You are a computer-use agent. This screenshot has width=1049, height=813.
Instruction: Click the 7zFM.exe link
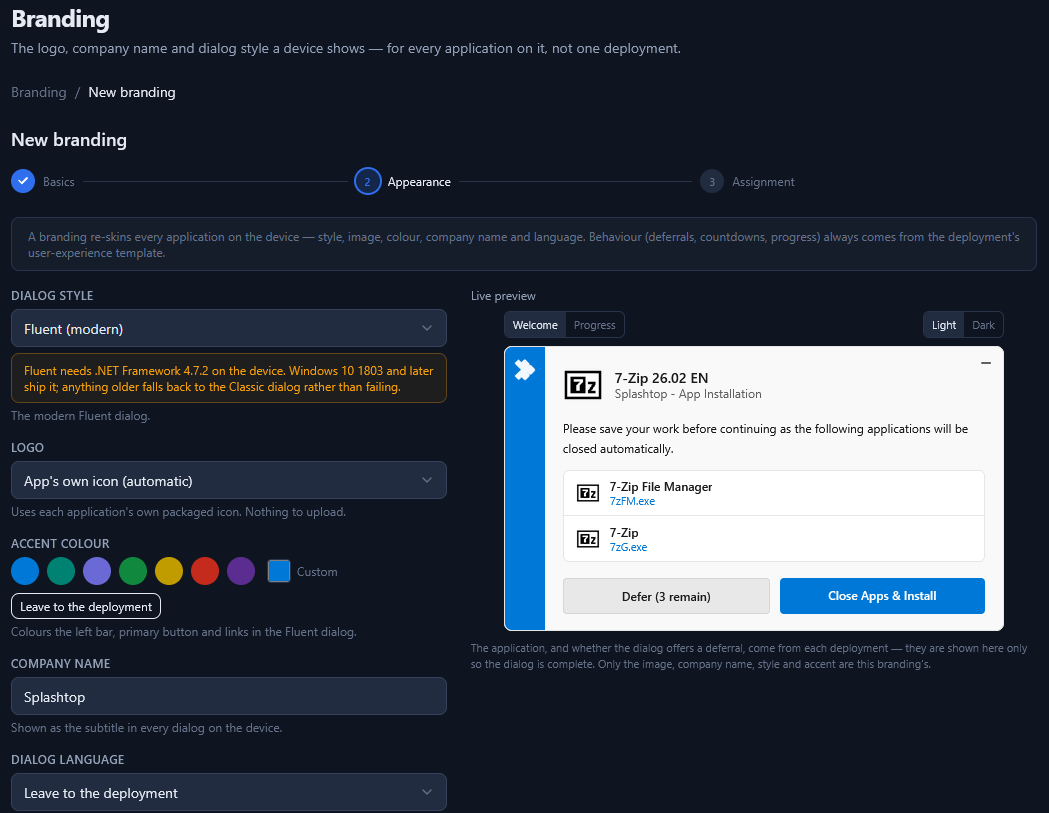[632, 501]
